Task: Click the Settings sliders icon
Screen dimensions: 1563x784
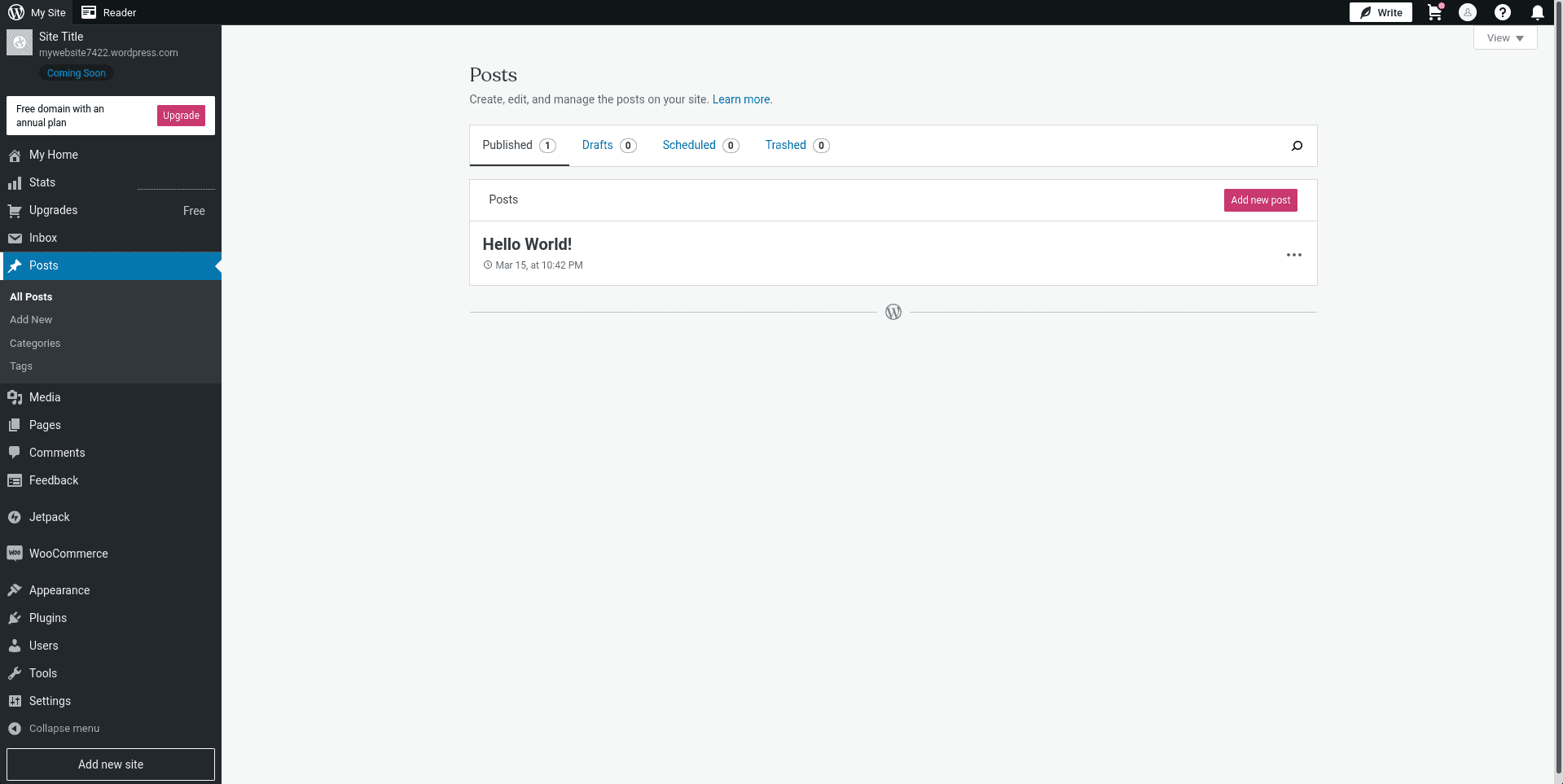Action: click(15, 701)
